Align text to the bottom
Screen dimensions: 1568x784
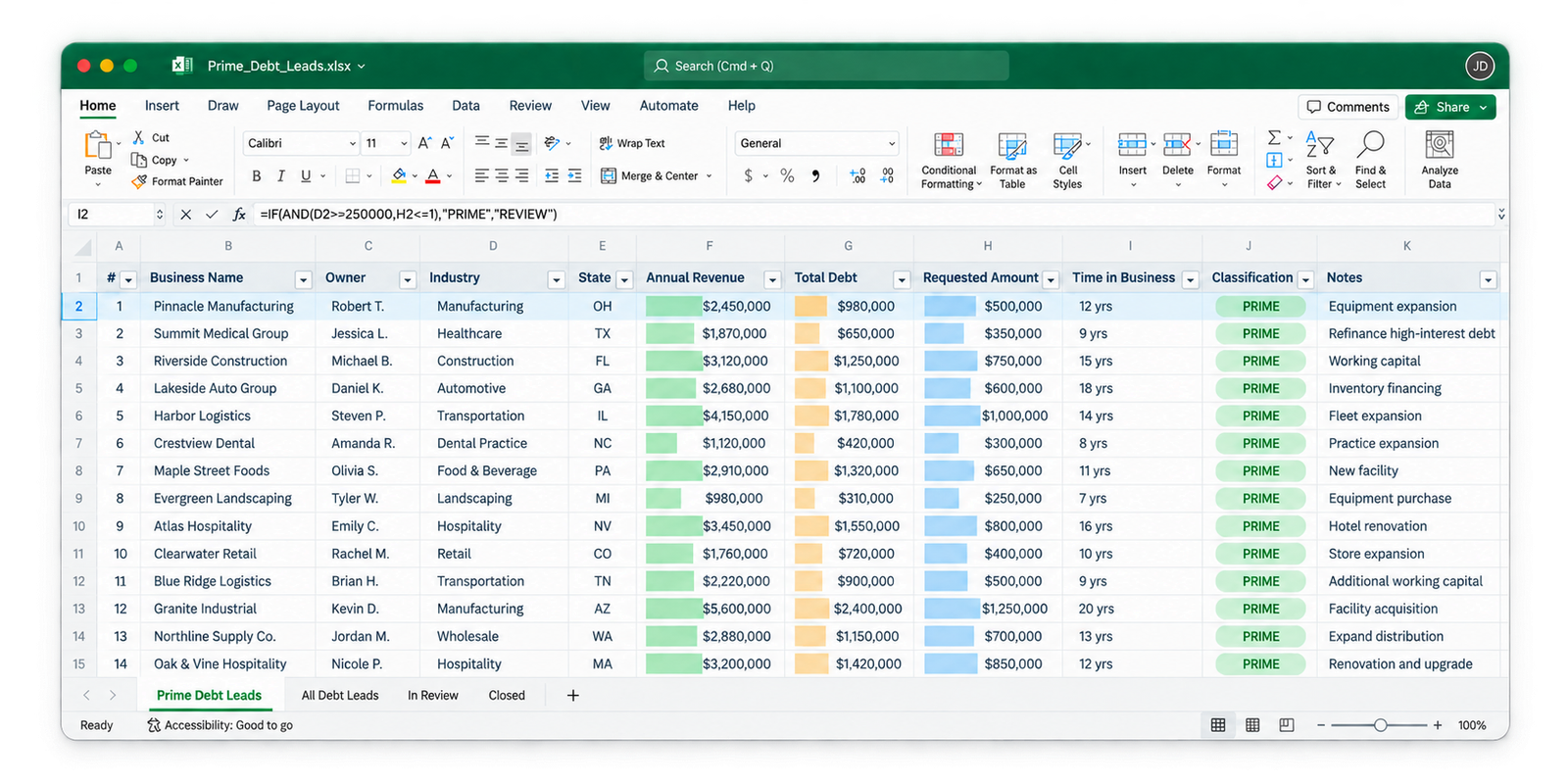521,143
